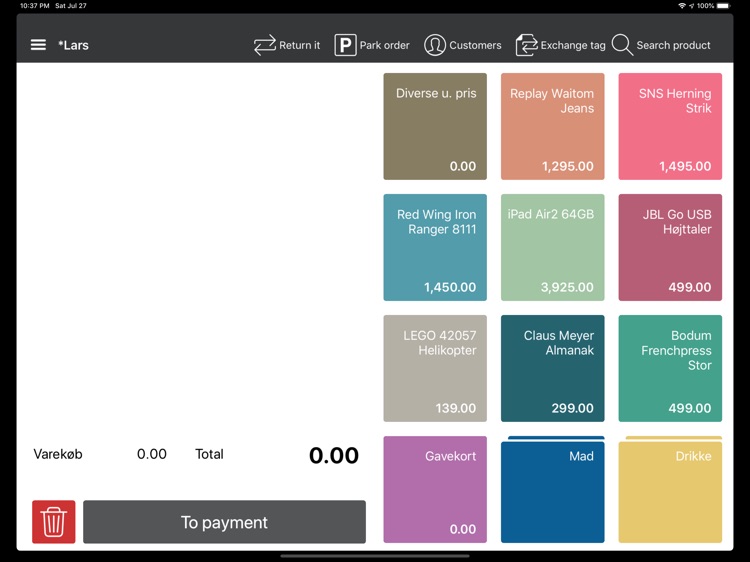Image resolution: width=750 pixels, height=562 pixels.
Task: Expand the Drikke product folder
Action: [670, 490]
